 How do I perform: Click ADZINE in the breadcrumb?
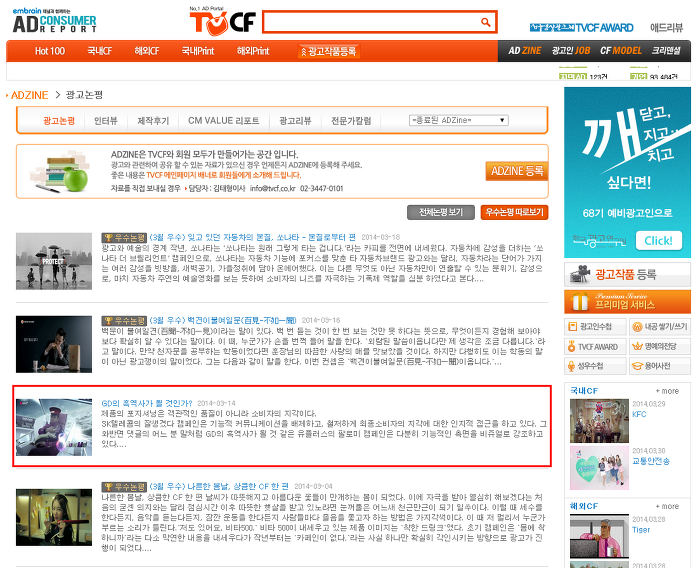click(29, 95)
